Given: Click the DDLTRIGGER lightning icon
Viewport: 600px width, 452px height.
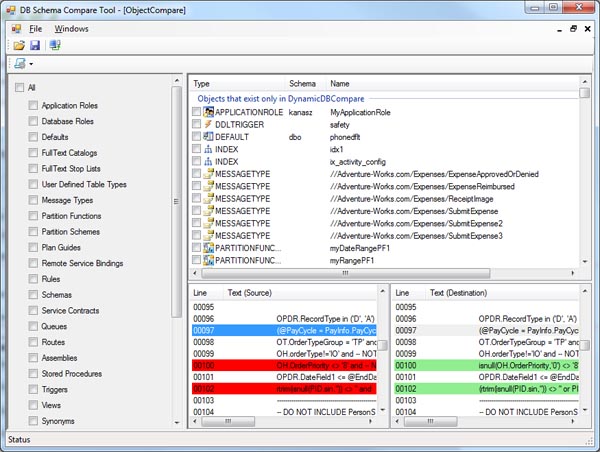Looking at the screenshot, I should [208, 125].
